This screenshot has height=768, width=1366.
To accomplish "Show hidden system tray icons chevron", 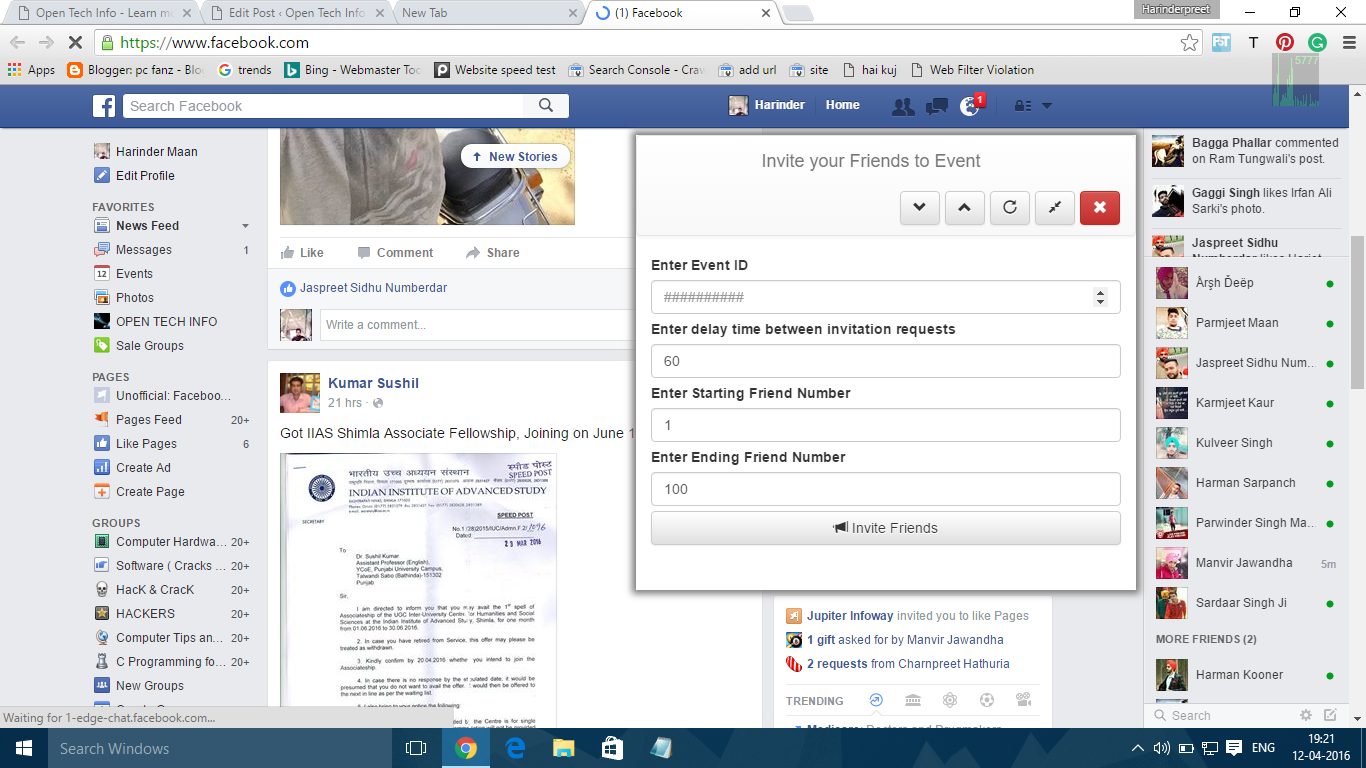I will pos(1138,748).
